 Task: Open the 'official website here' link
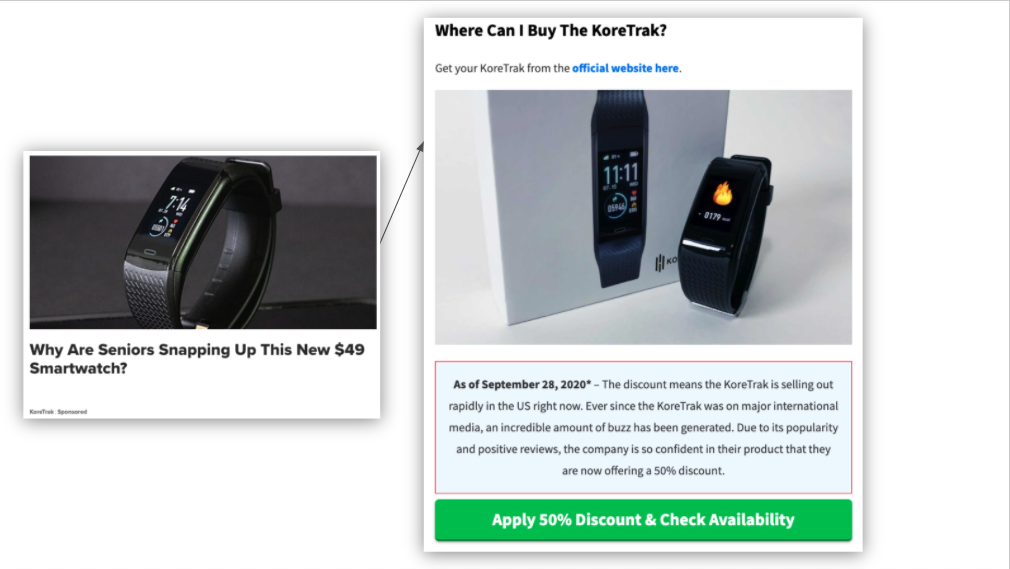coord(625,68)
